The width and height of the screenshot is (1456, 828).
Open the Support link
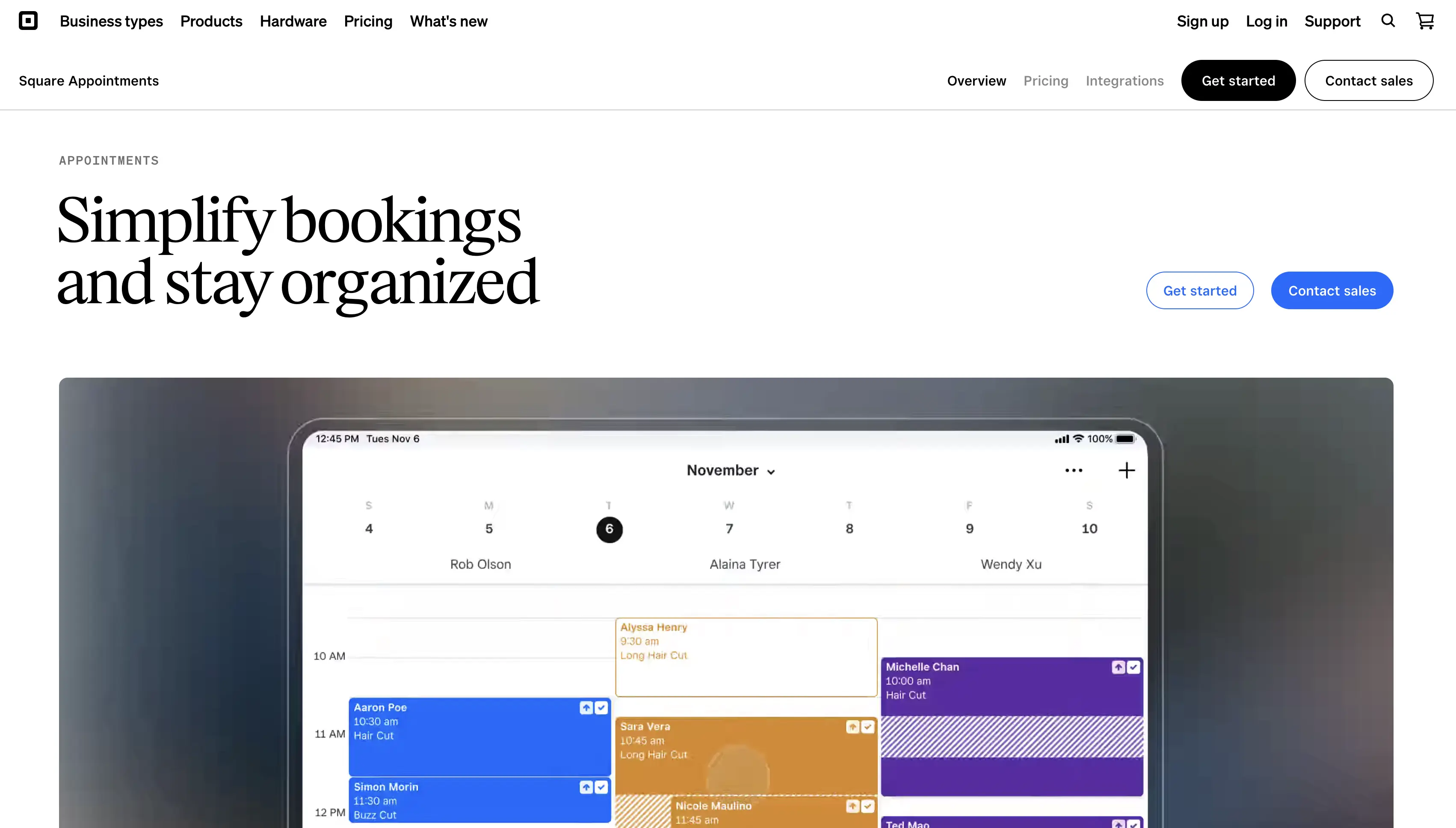[x=1332, y=21]
